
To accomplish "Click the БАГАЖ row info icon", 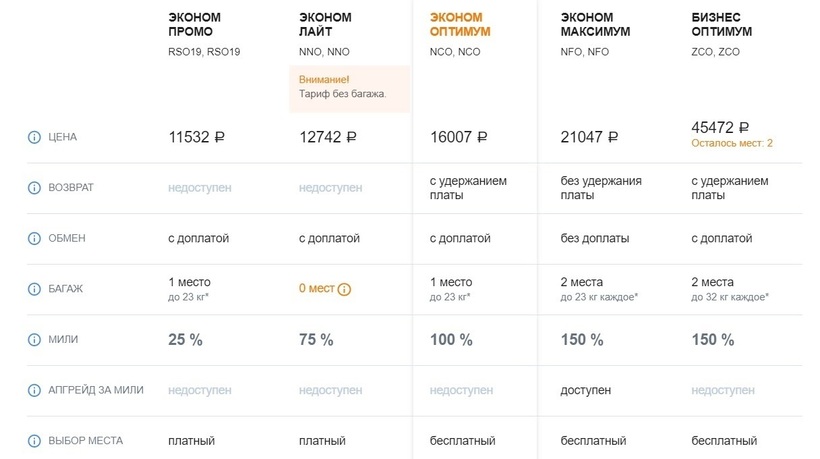I will click(x=34, y=289).
